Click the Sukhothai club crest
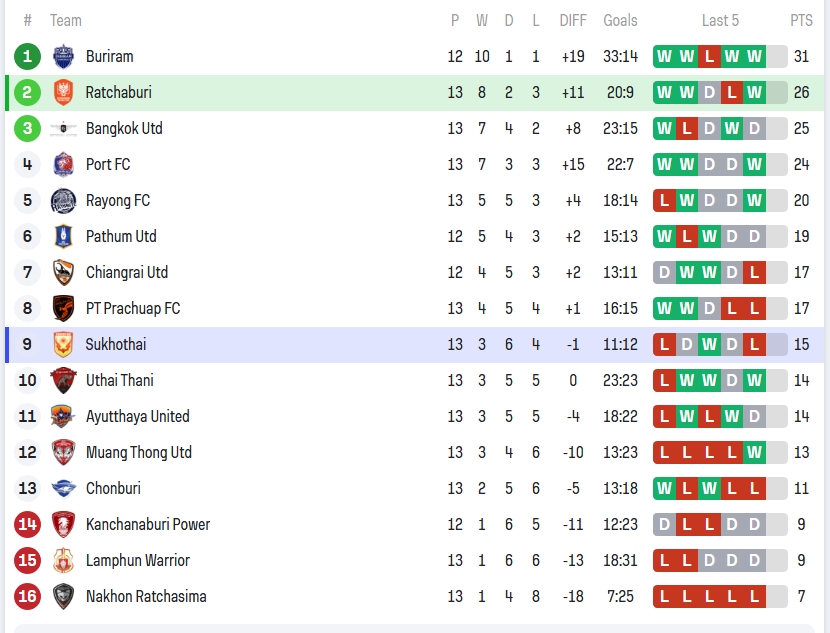830x633 pixels. tap(63, 344)
